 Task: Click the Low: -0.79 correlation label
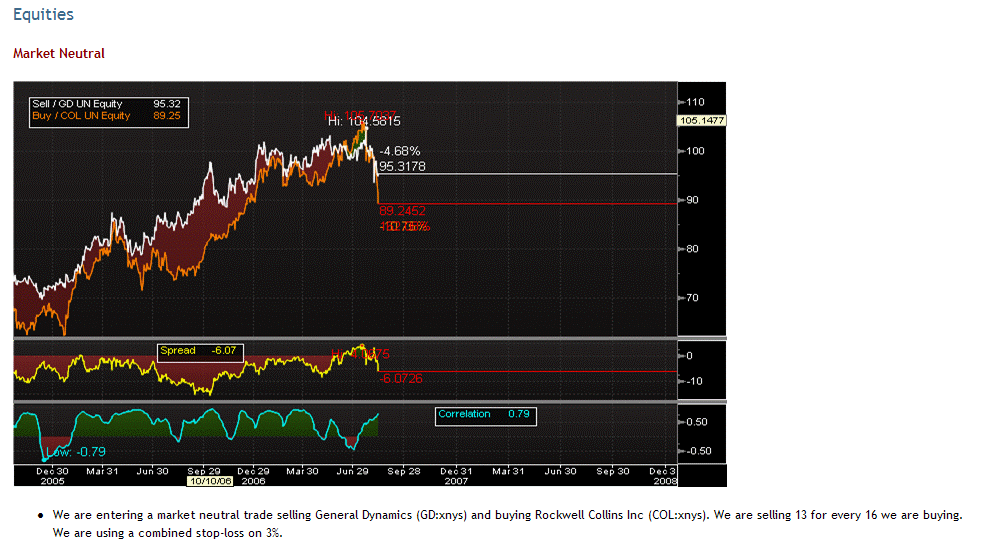[x=76, y=452]
